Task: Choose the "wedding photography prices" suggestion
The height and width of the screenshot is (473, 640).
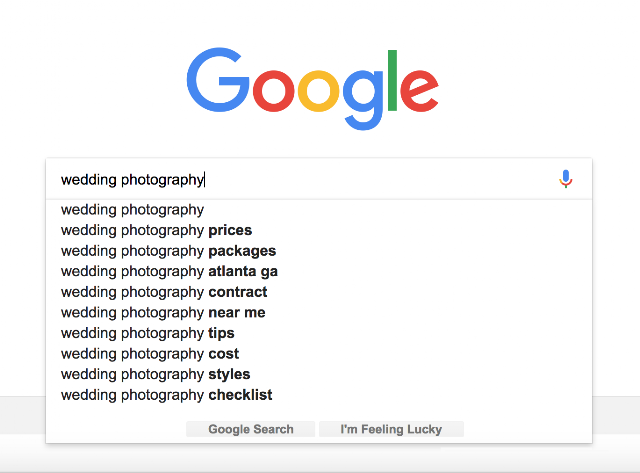Action: [x=156, y=230]
